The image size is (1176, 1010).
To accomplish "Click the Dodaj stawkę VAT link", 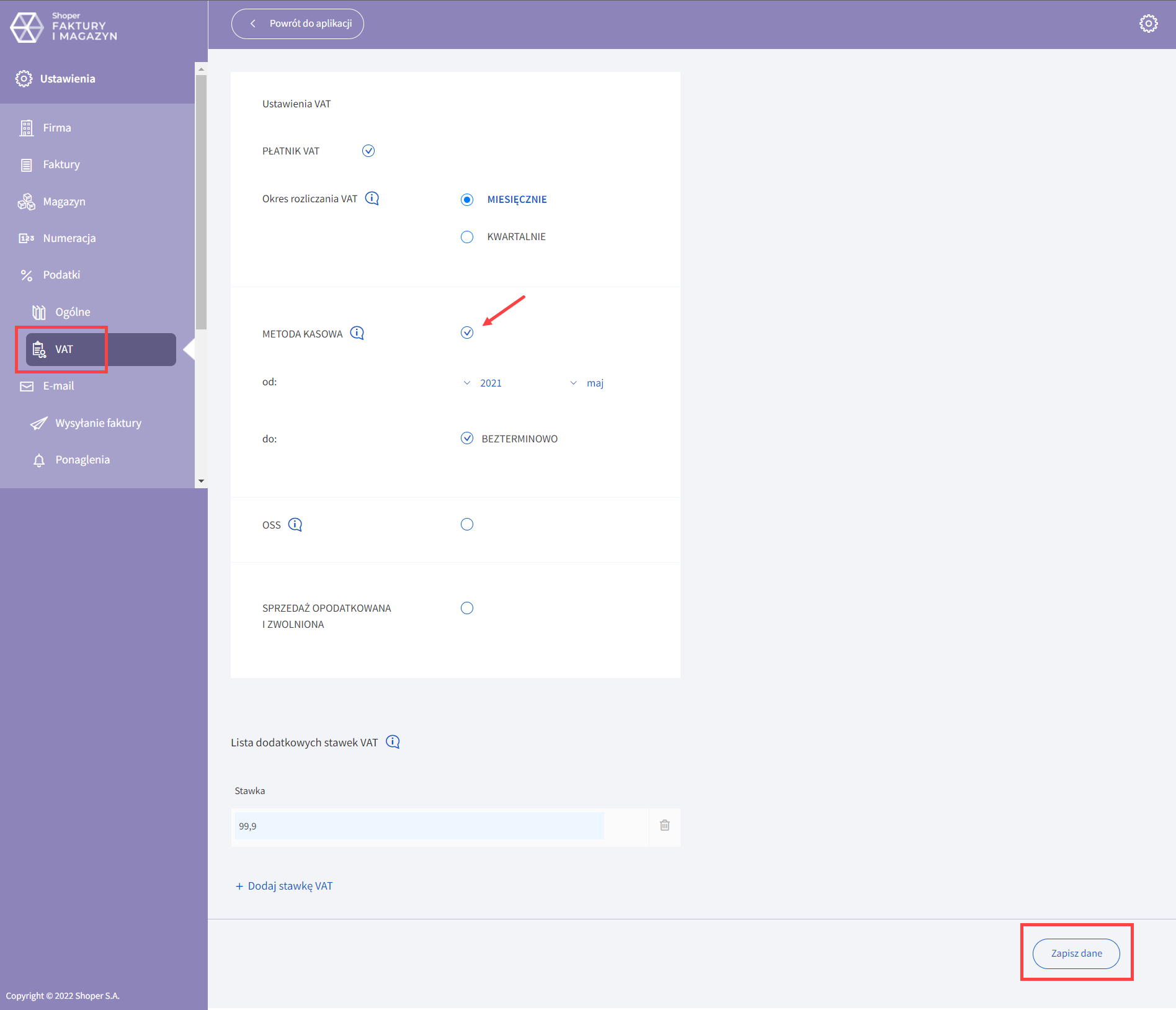I will point(285,886).
